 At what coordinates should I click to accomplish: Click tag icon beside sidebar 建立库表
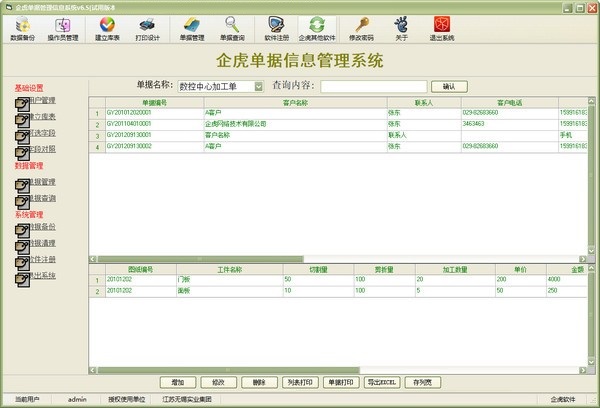coord(23,120)
